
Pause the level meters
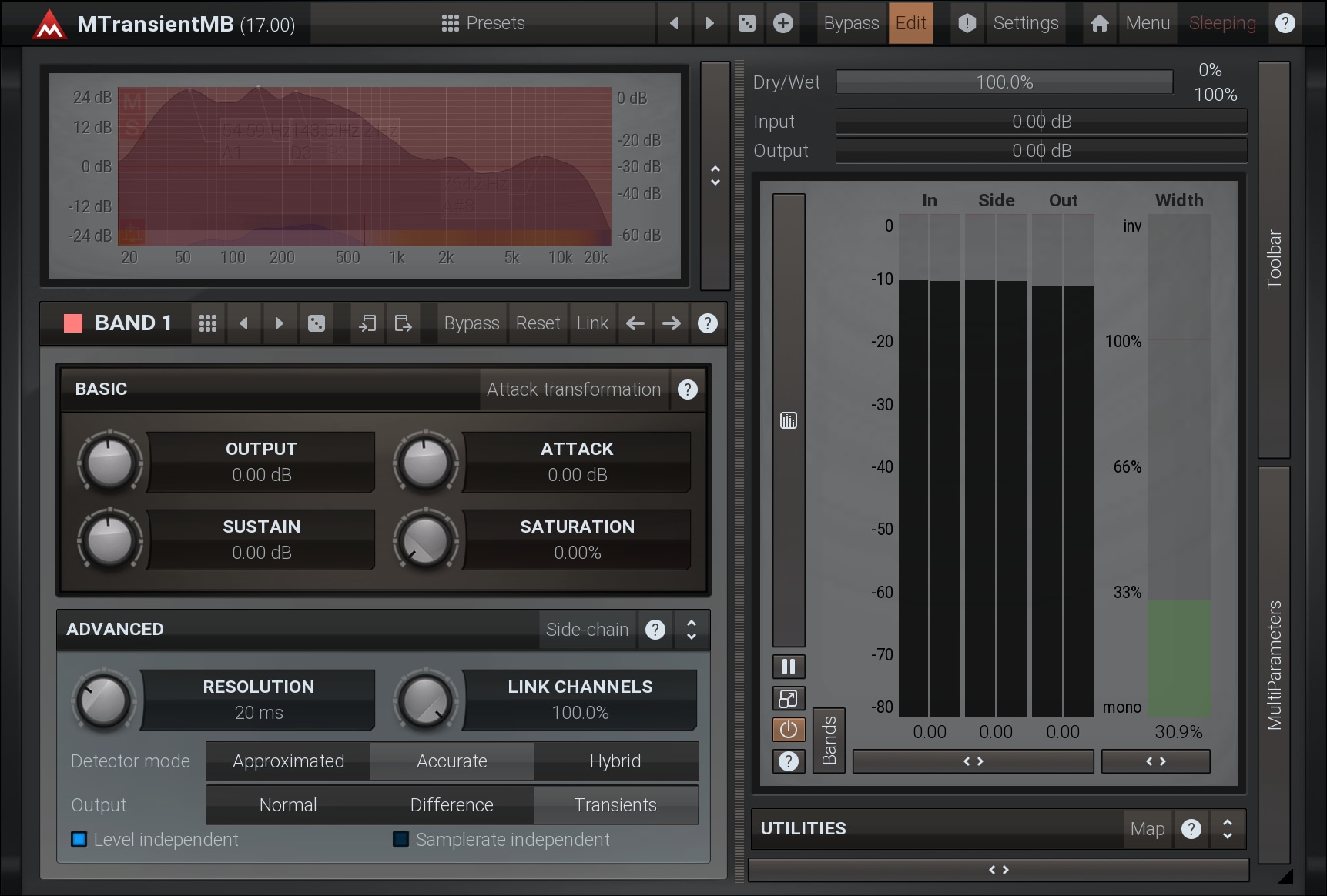pos(788,667)
